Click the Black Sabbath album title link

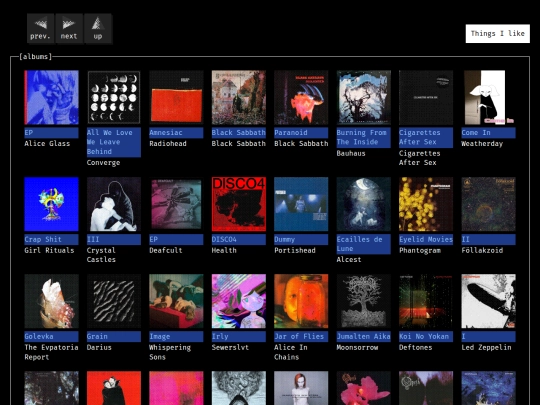pyautogui.click(x=239, y=133)
